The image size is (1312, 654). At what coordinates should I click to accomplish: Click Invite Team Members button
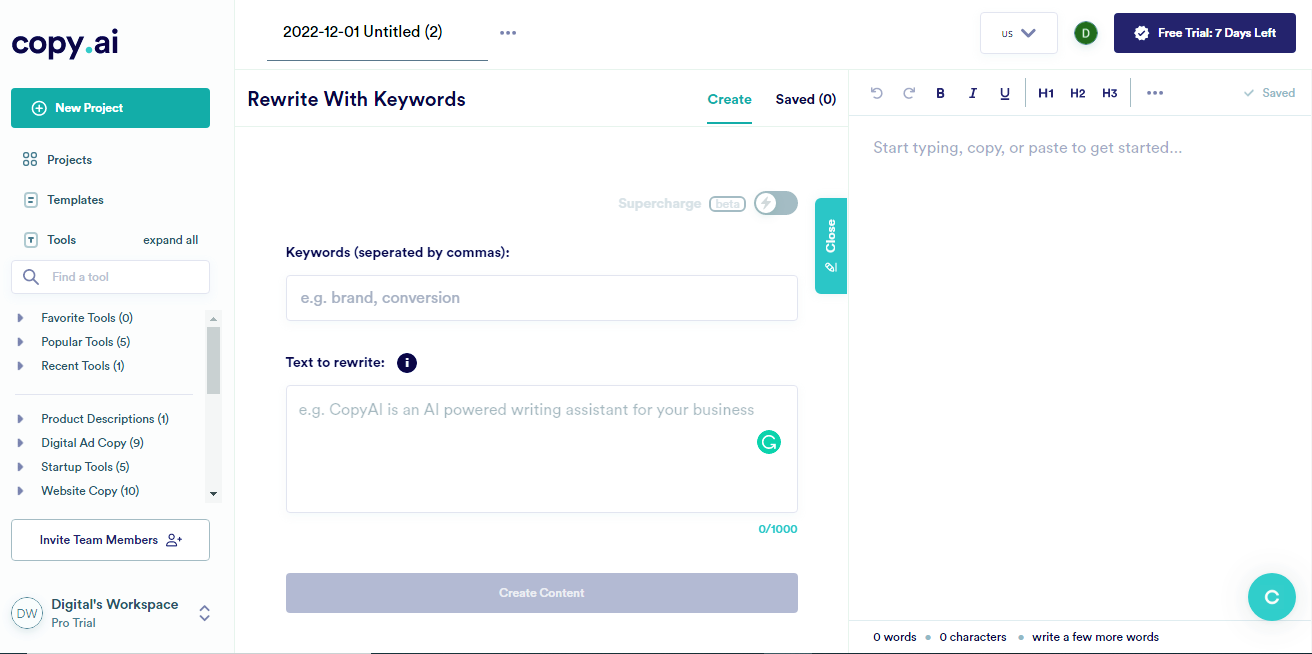point(110,540)
